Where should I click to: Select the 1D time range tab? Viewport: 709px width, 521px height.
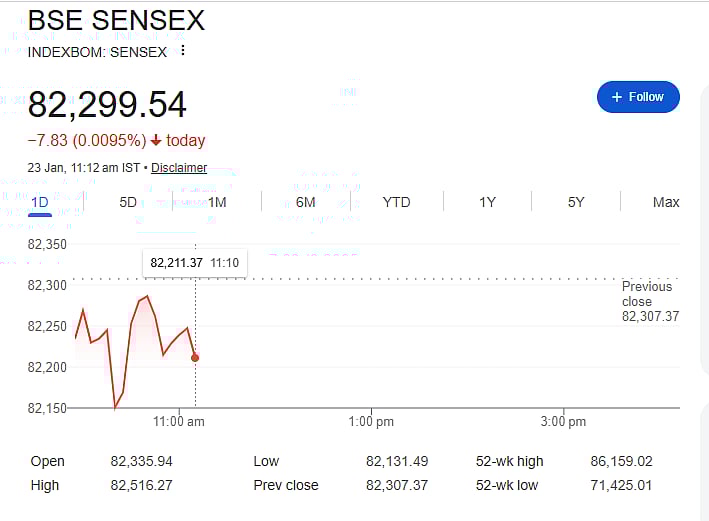[x=39, y=202]
